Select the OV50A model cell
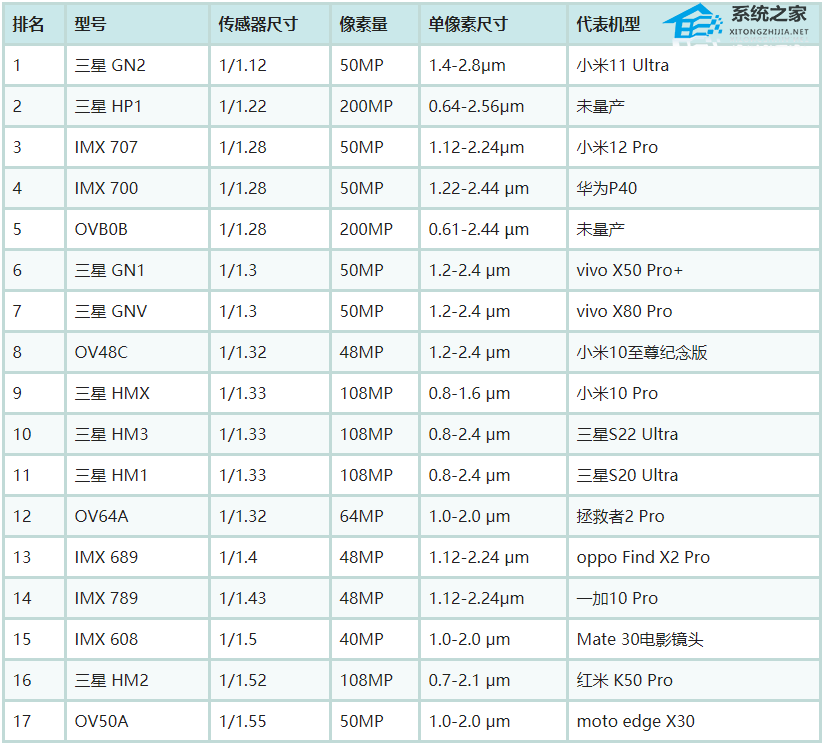The image size is (824, 743). (137, 721)
